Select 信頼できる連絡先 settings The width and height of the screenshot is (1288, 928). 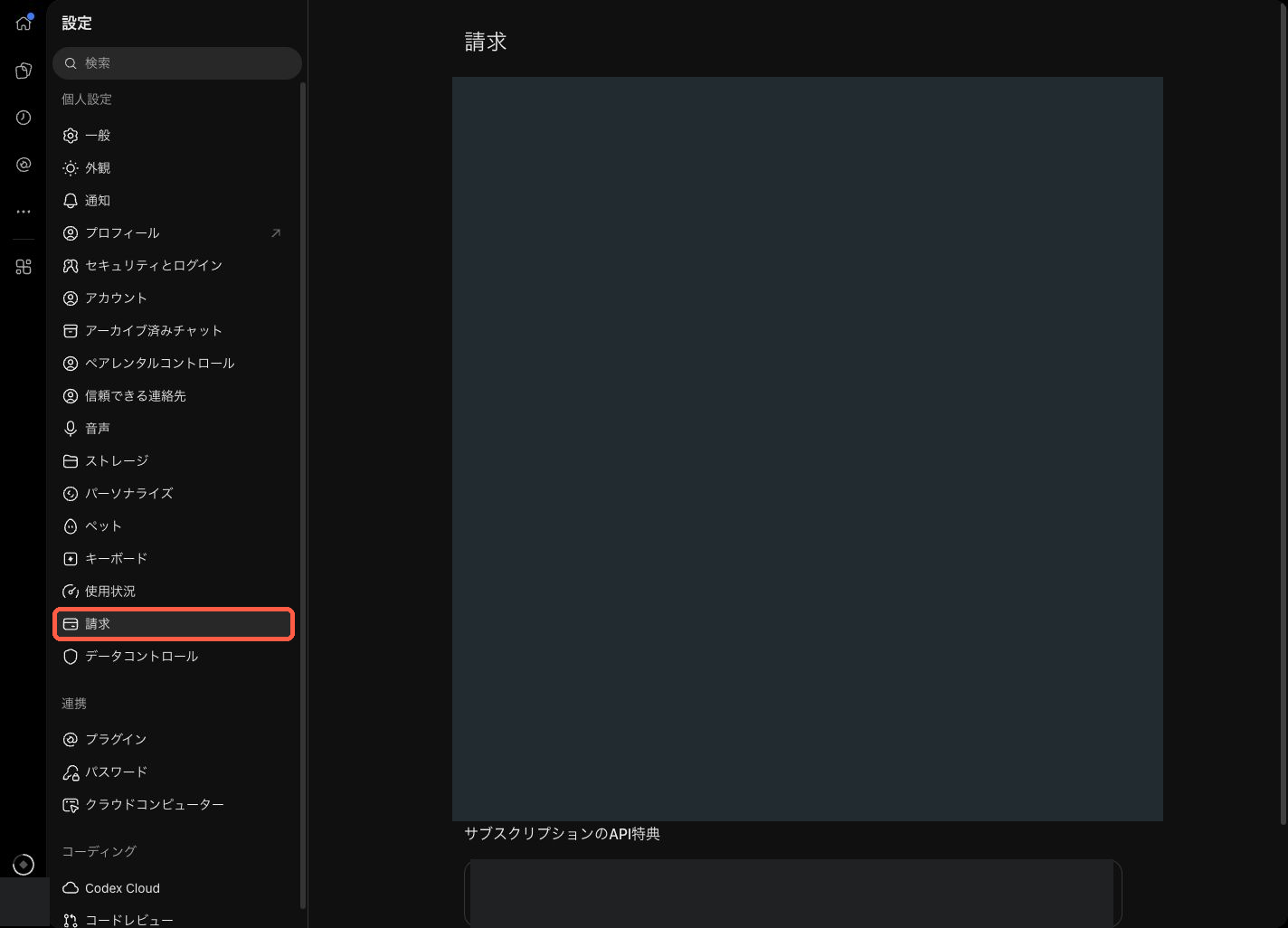coord(174,396)
